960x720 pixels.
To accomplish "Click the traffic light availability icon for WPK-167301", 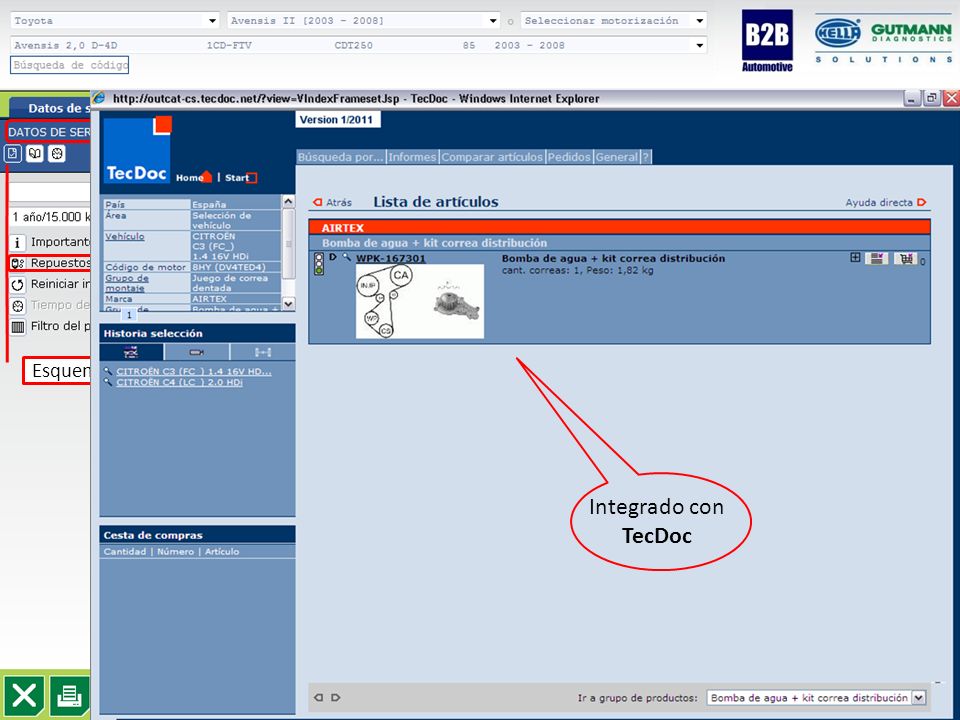I will click(x=318, y=264).
